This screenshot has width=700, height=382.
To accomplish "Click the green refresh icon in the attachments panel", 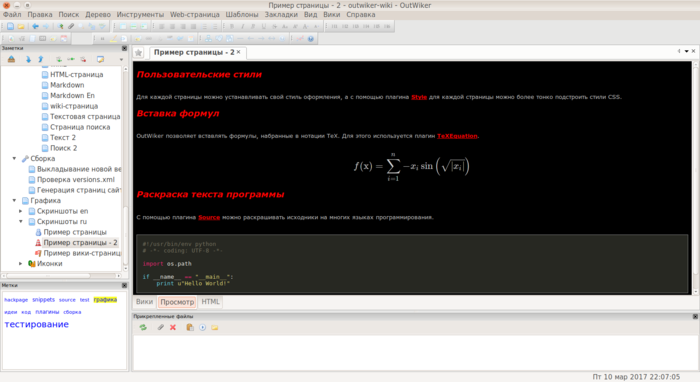I will pyautogui.click(x=143, y=328).
